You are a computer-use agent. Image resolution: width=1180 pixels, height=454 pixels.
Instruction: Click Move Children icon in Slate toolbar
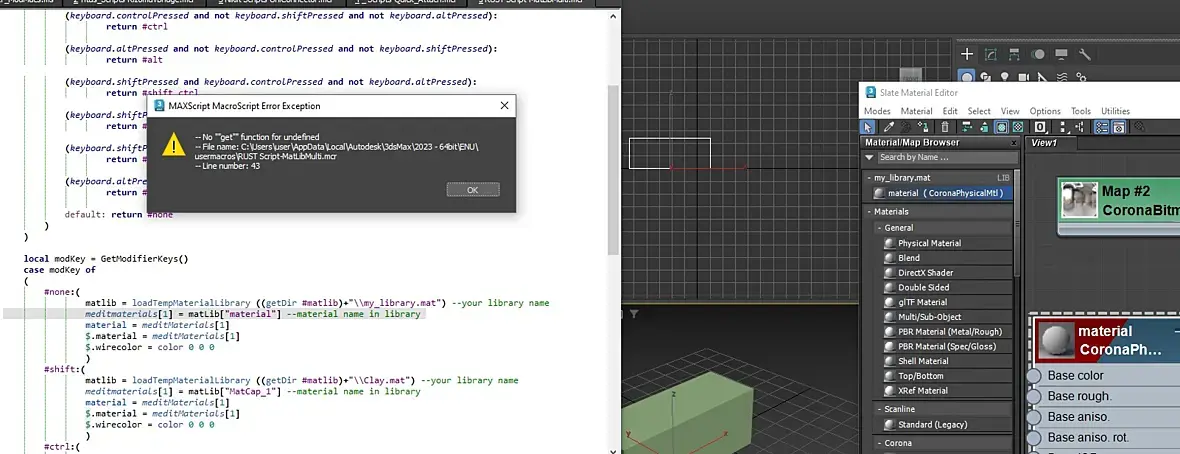tap(967, 127)
